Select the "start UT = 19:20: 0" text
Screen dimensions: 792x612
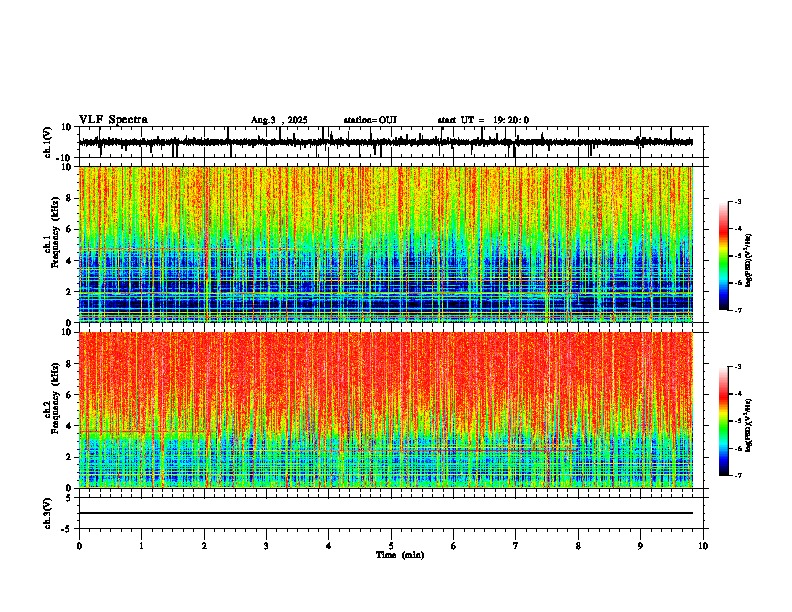(x=483, y=120)
